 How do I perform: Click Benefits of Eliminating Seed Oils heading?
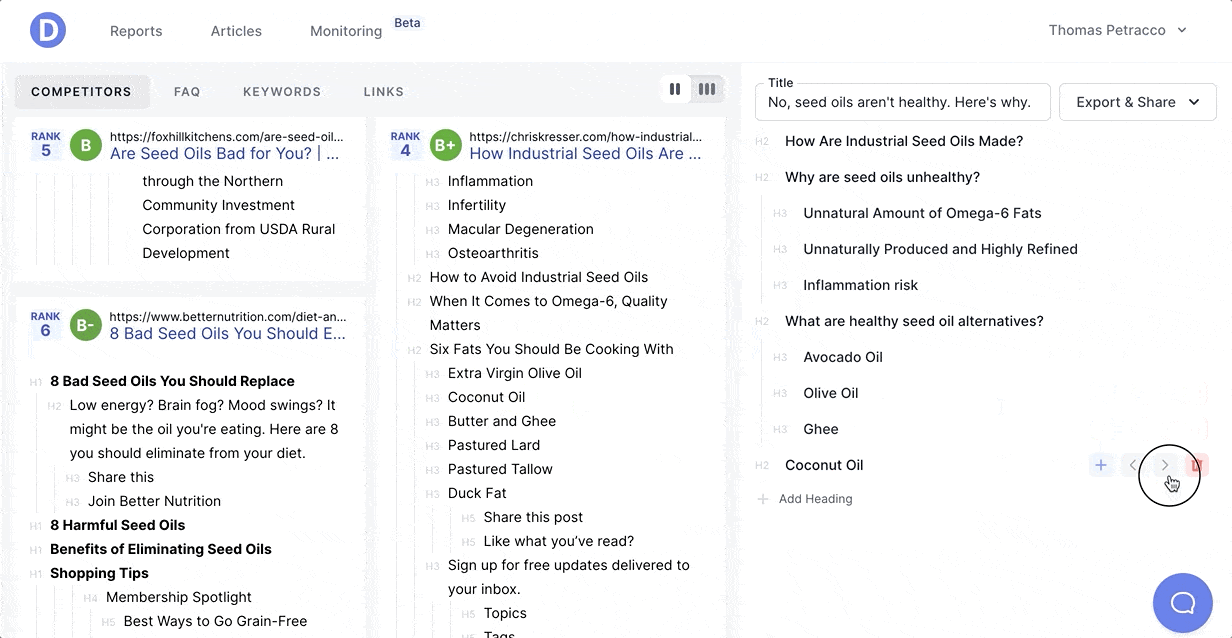pyautogui.click(x=161, y=549)
